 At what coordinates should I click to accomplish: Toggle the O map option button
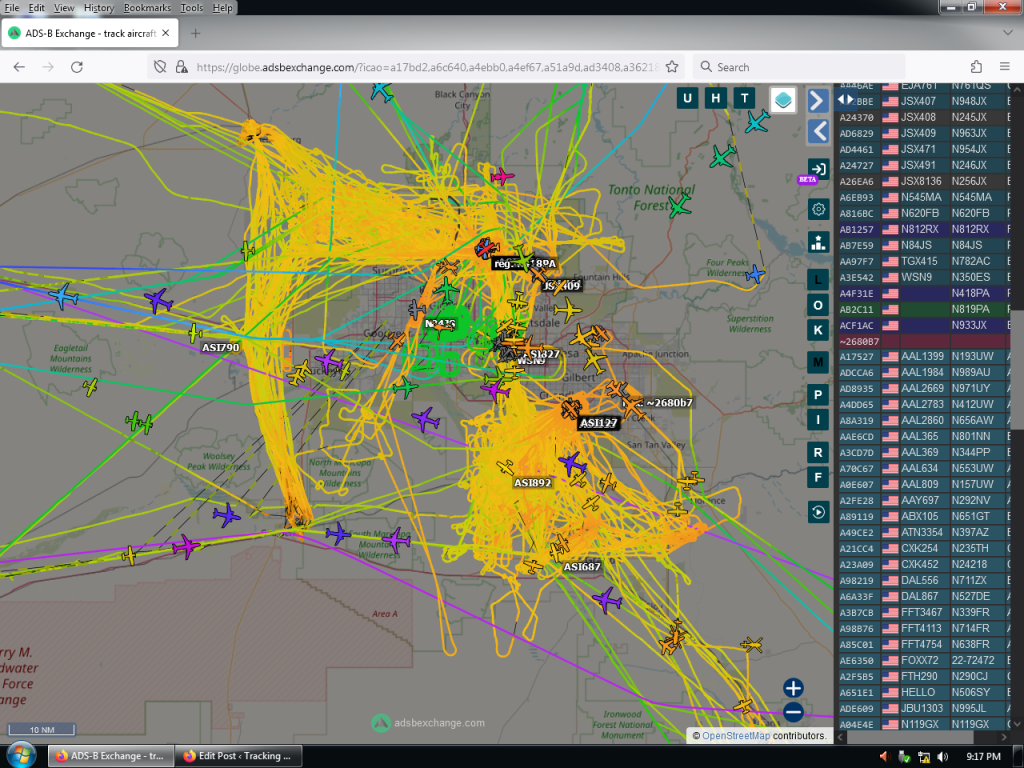point(818,305)
